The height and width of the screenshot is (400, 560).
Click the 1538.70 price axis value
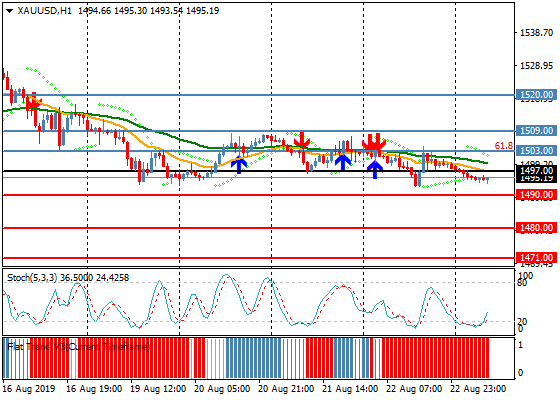click(536, 33)
